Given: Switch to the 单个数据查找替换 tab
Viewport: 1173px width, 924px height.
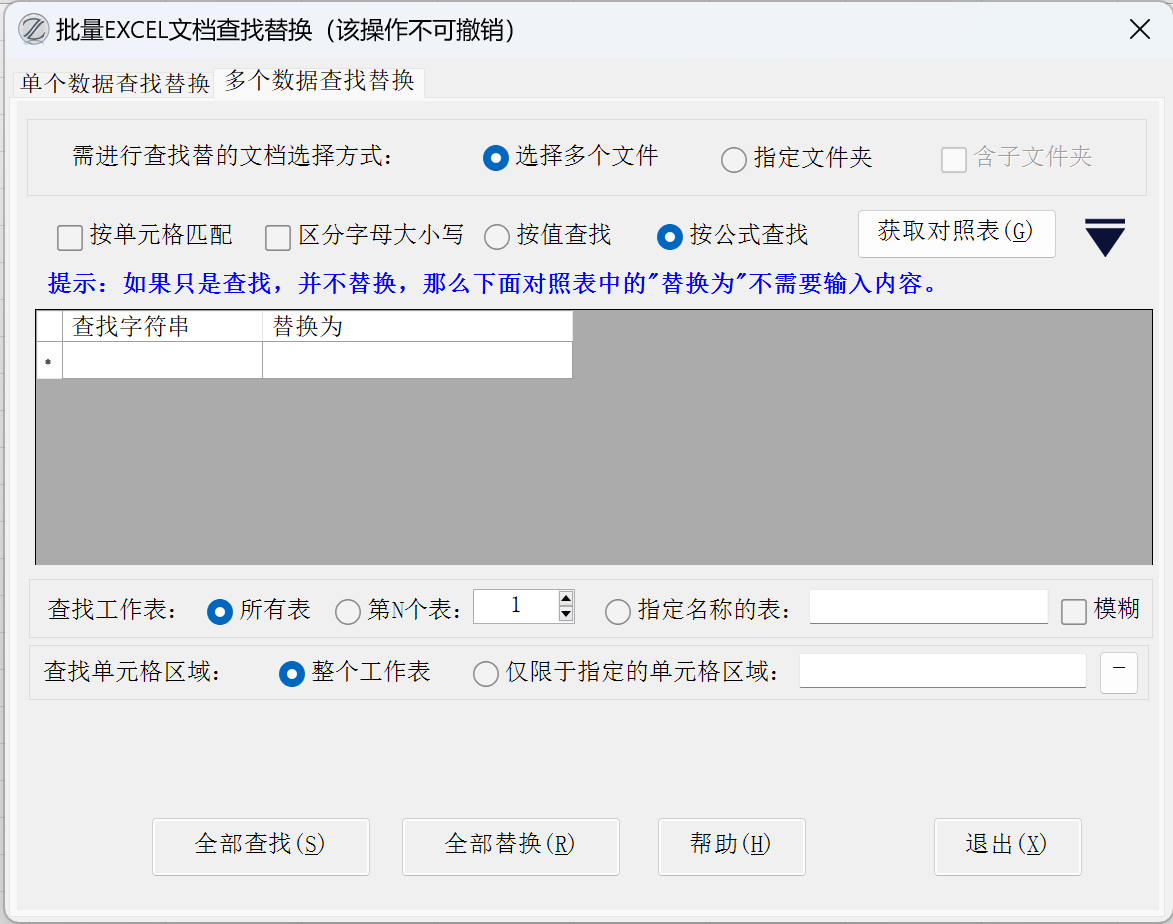Looking at the screenshot, I should (115, 83).
